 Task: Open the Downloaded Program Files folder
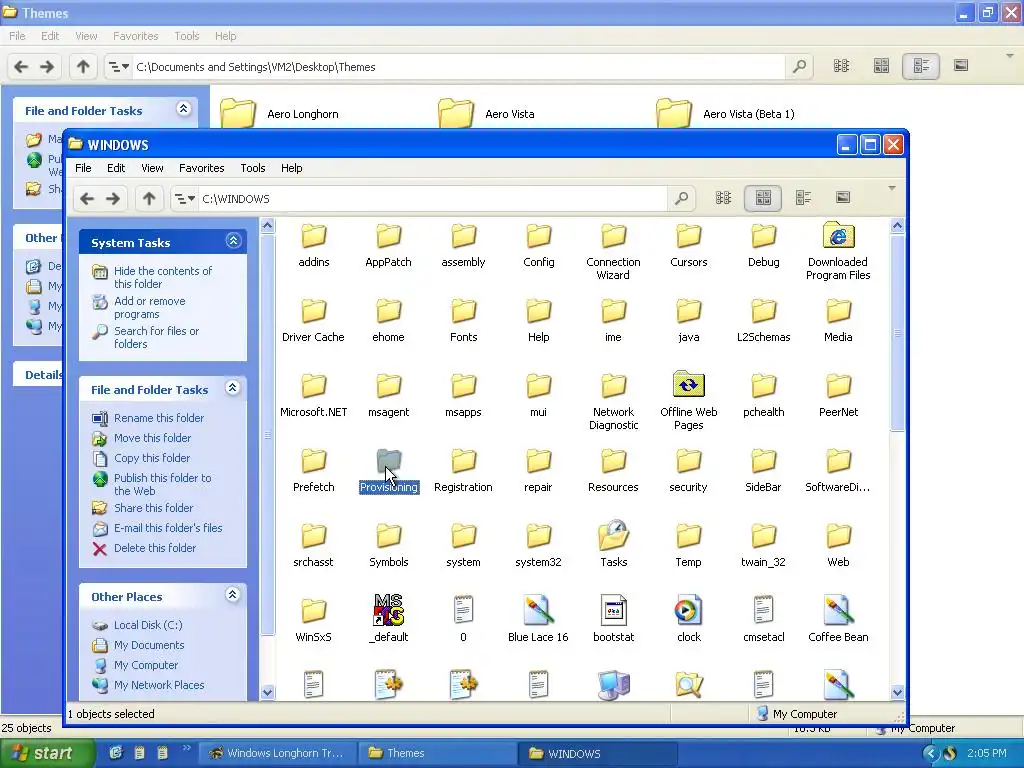pyautogui.click(x=838, y=251)
